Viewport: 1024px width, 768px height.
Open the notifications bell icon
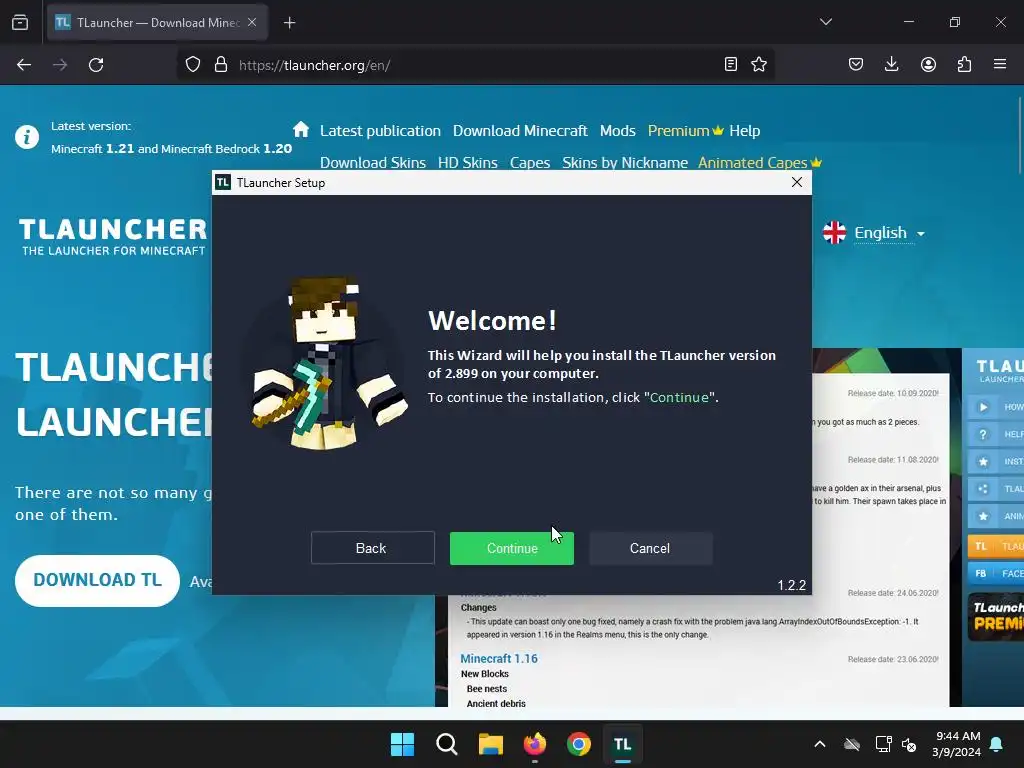tap(997, 744)
